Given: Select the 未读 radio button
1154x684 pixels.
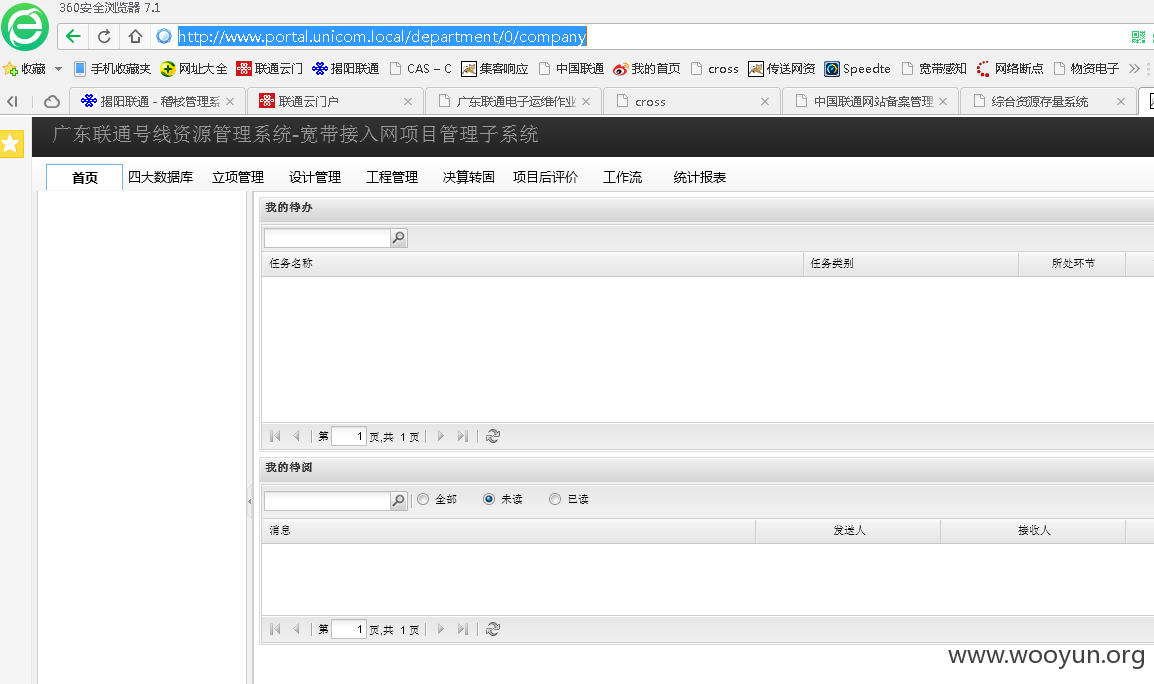Looking at the screenshot, I should point(489,499).
